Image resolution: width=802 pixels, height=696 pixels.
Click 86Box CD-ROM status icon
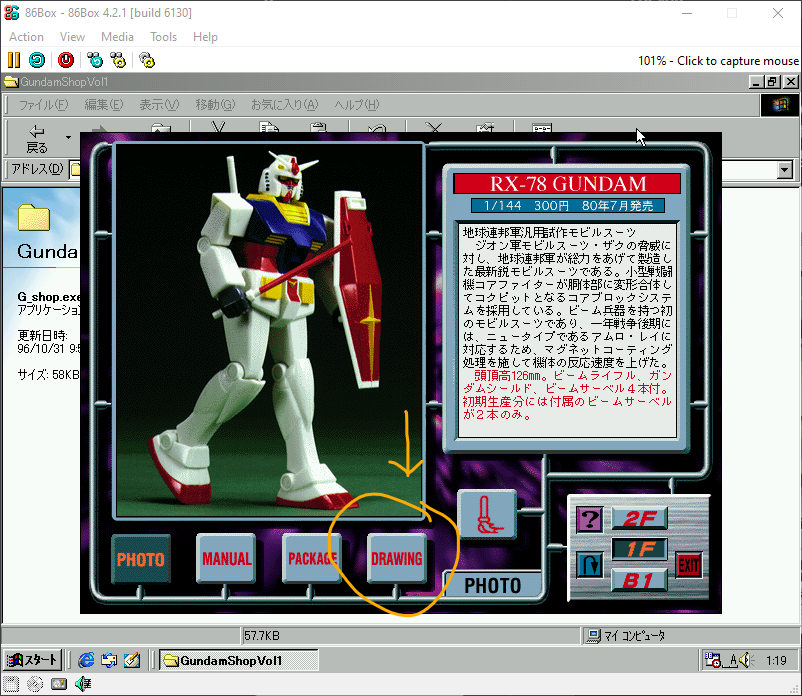pos(35,684)
